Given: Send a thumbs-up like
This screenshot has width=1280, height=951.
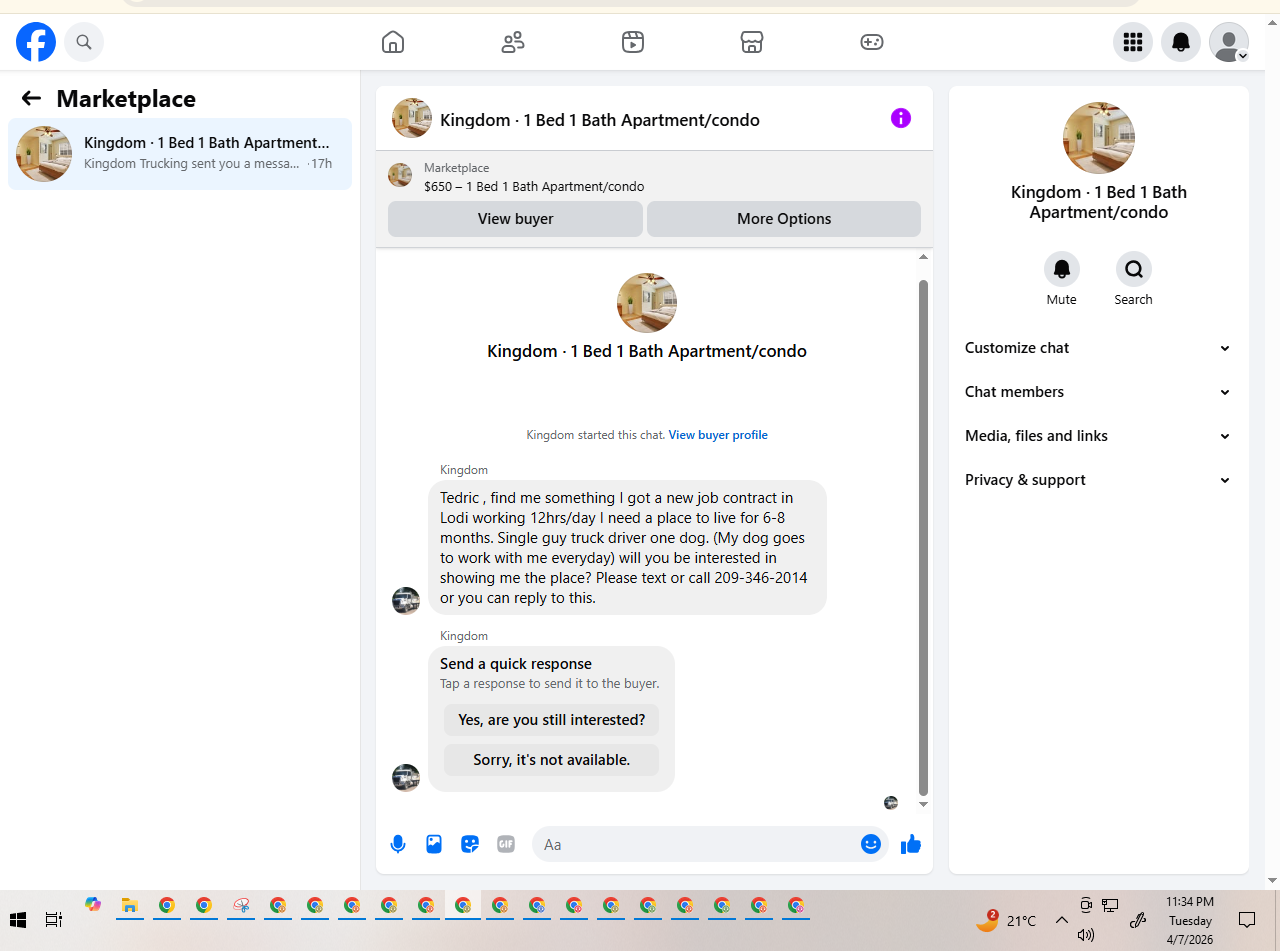Looking at the screenshot, I should [910, 844].
